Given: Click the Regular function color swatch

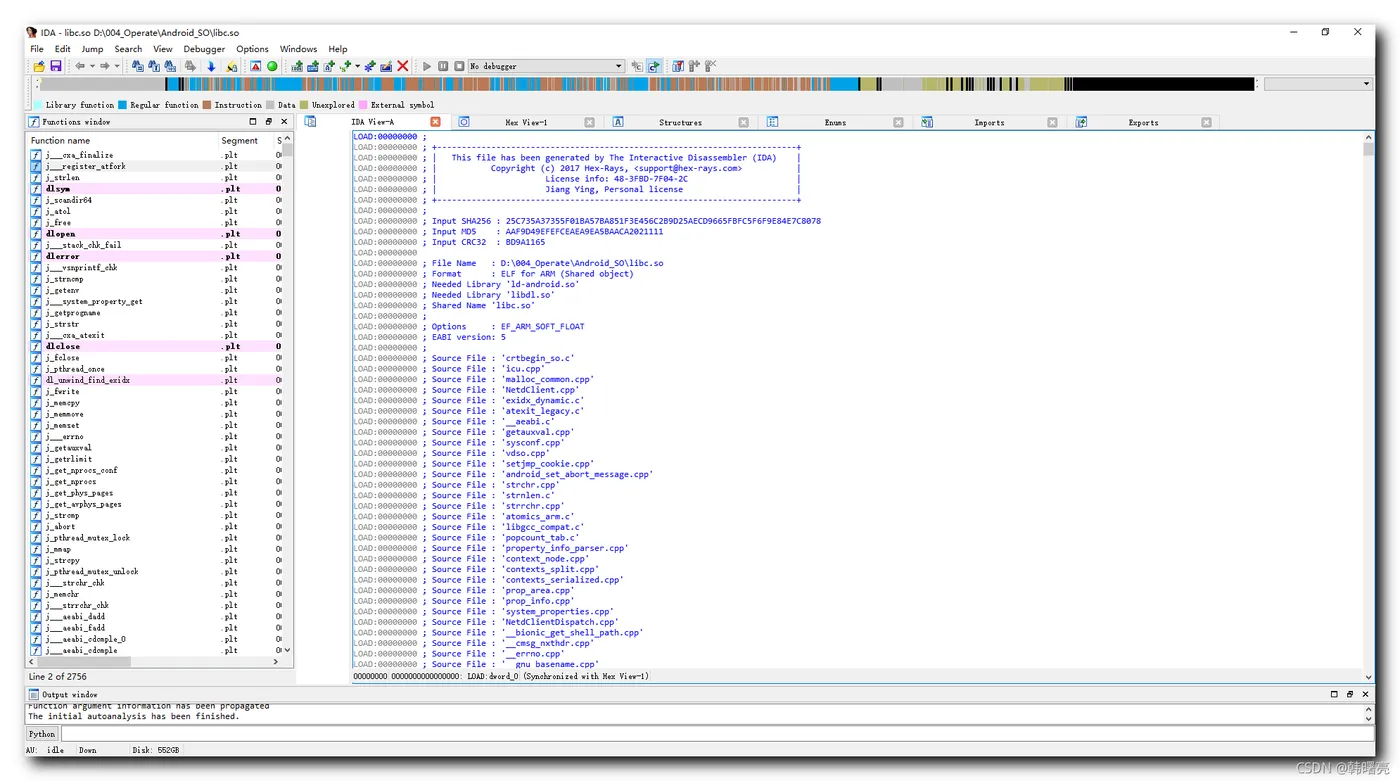Looking at the screenshot, I should coord(122,105).
